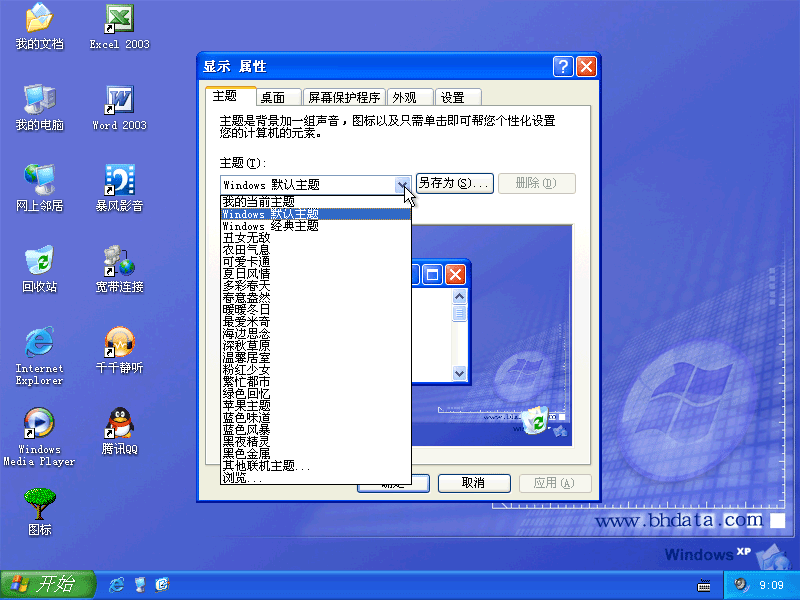Screen dimensions: 800x600
Task: Launch the 腾讯QQ desktop shortcut
Action: point(119,431)
